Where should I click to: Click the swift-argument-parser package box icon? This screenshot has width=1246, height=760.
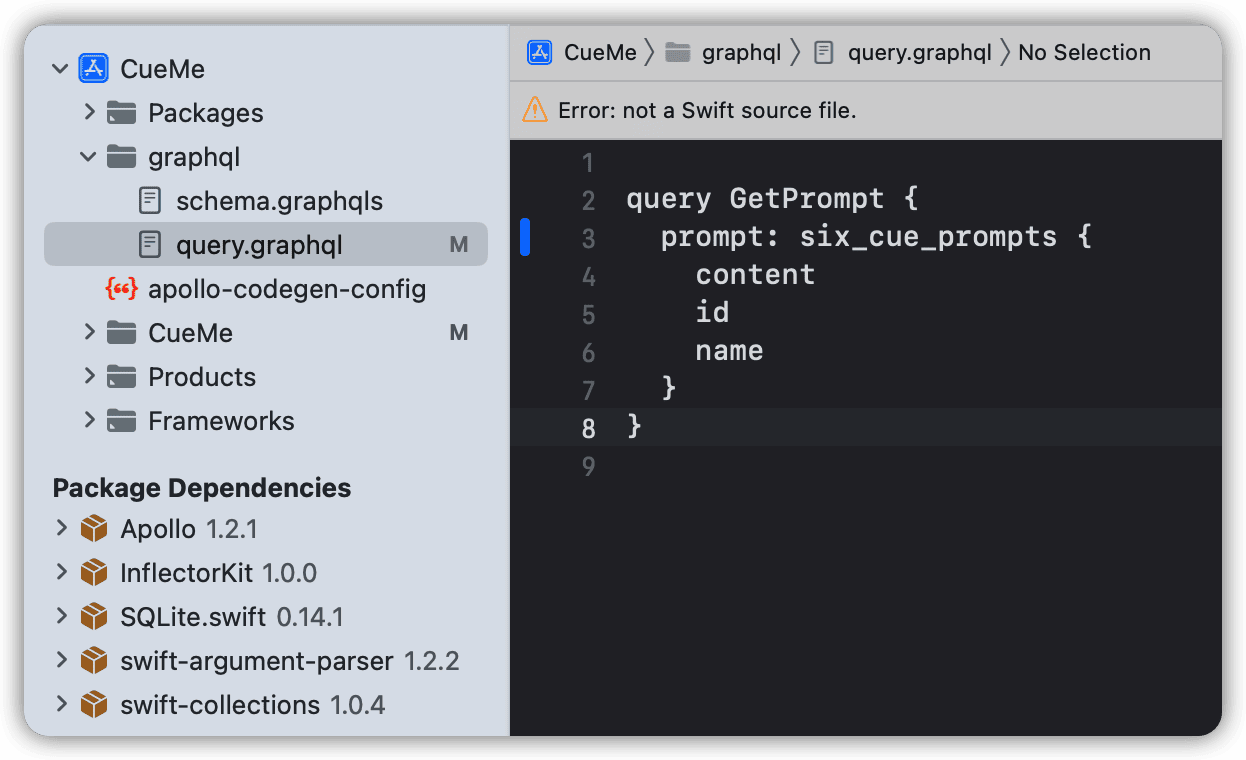[x=94, y=660]
